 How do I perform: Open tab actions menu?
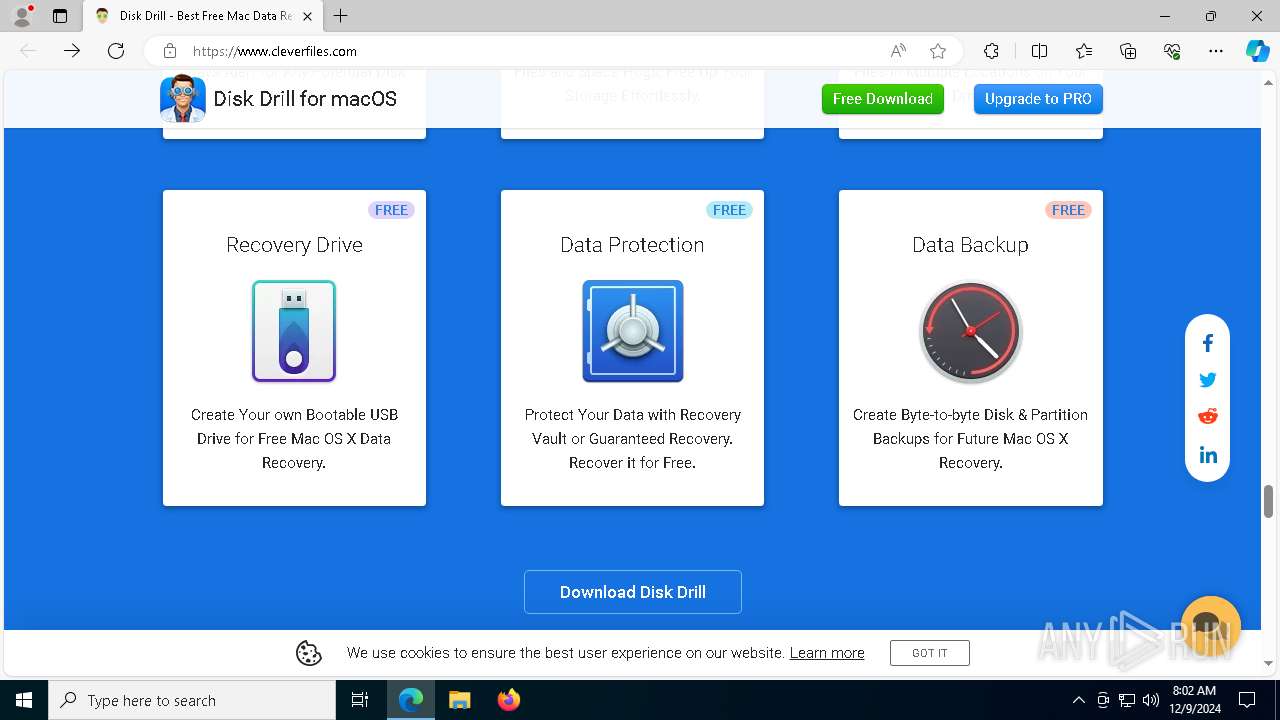coord(60,16)
